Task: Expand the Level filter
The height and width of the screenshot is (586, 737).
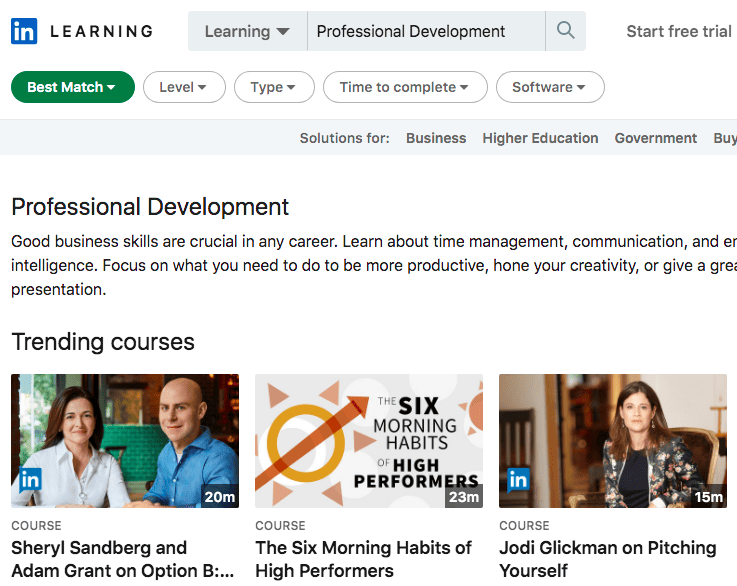Action: pyautogui.click(x=184, y=87)
